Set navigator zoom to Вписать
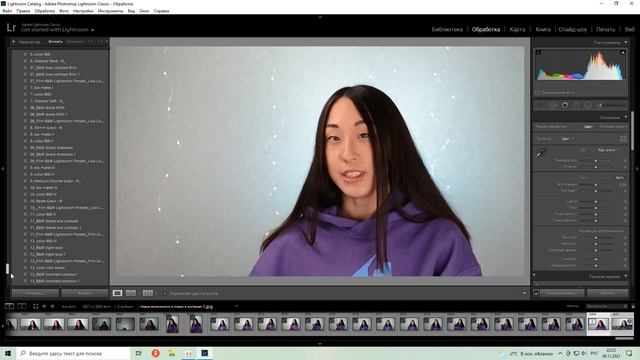Image resolution: width=640 pixels, height=360 pixels. pos(56,42)
